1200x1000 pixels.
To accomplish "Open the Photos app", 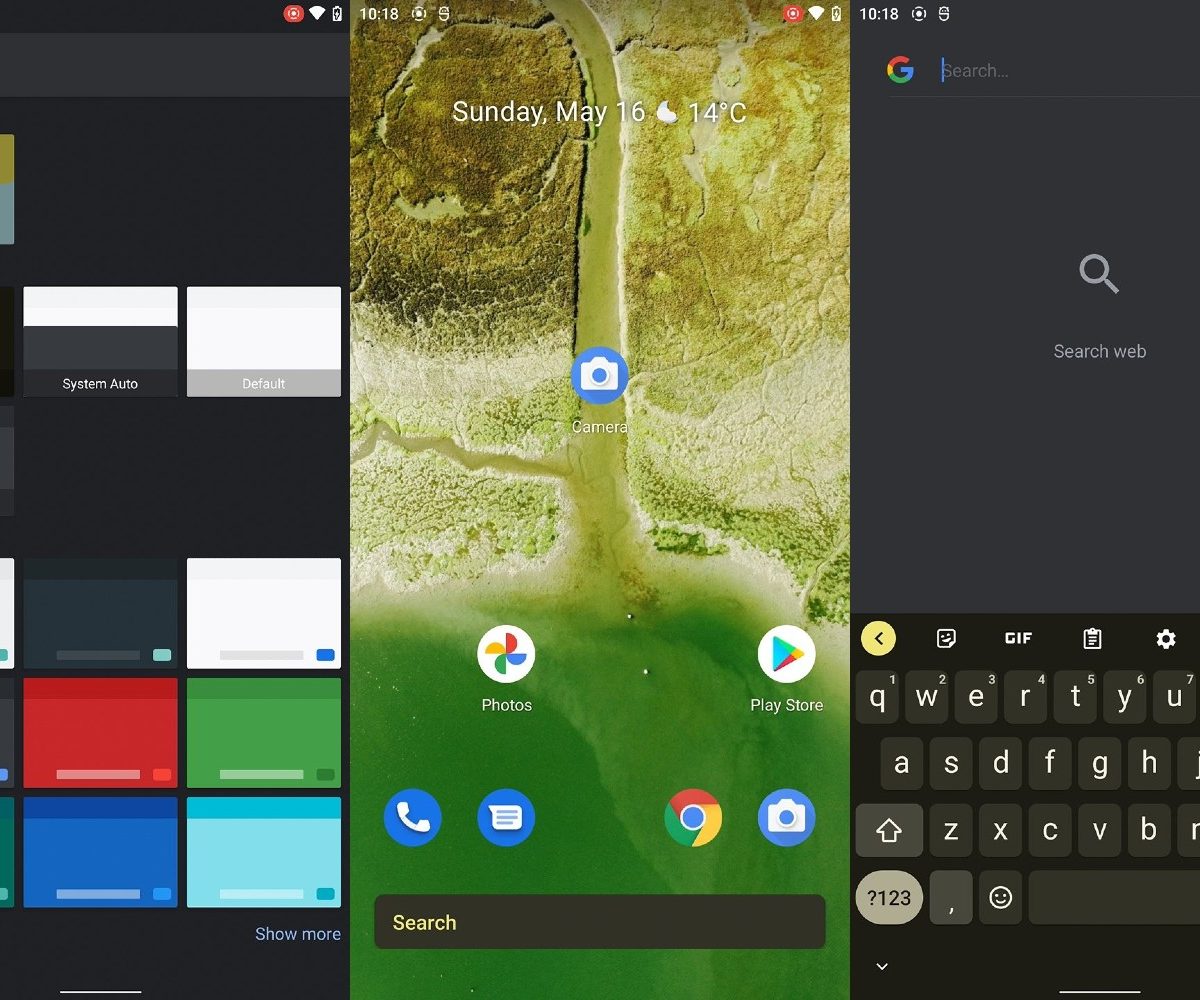I will (506, 655).
